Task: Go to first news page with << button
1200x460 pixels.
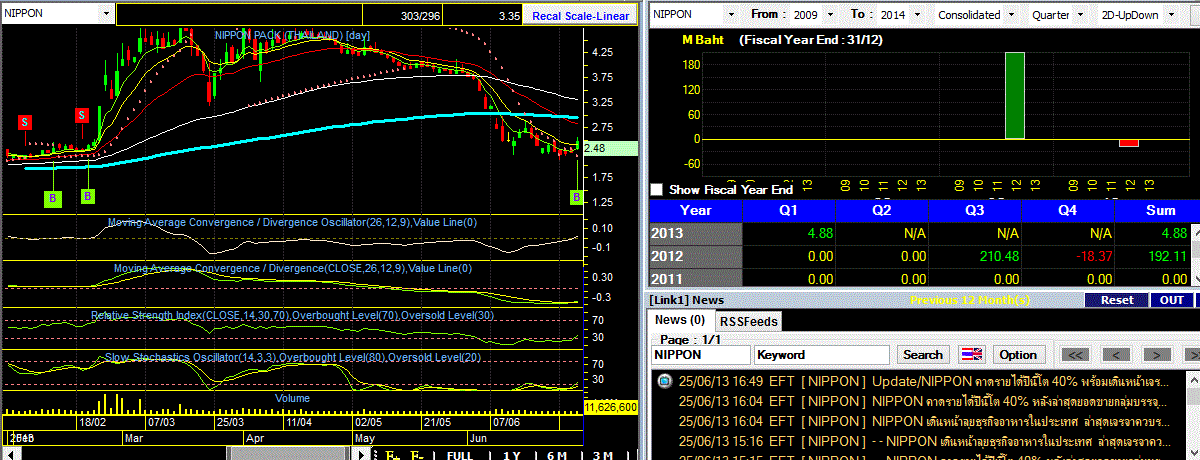Action: 1076,354
